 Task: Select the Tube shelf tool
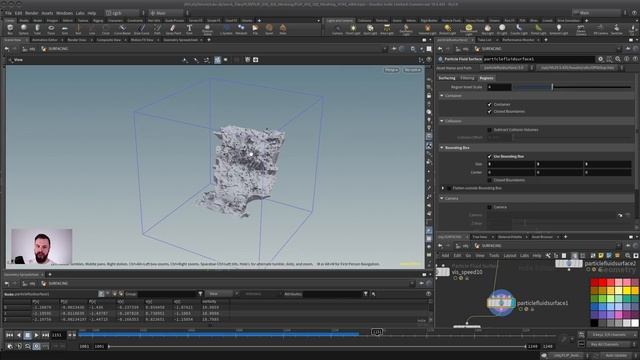[37, 29]
